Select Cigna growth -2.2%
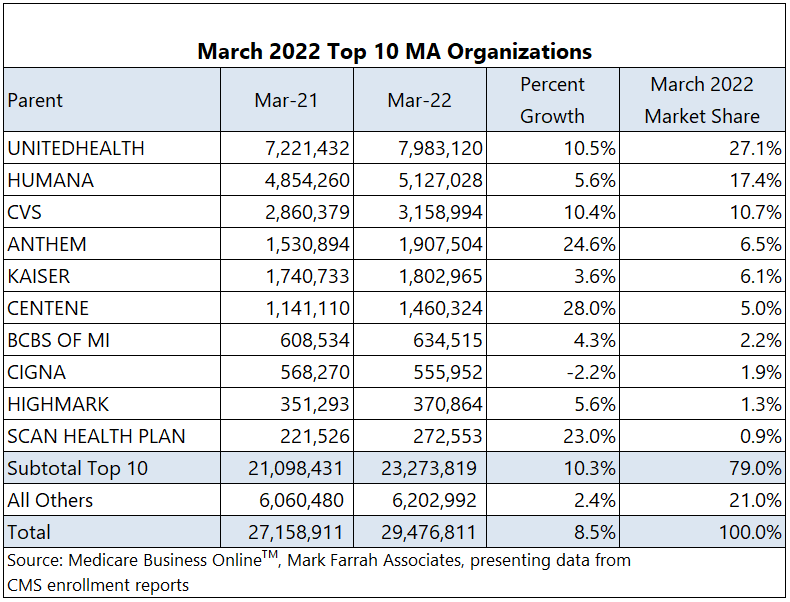This screenshot has height=602, width=790. pos(591,372)
